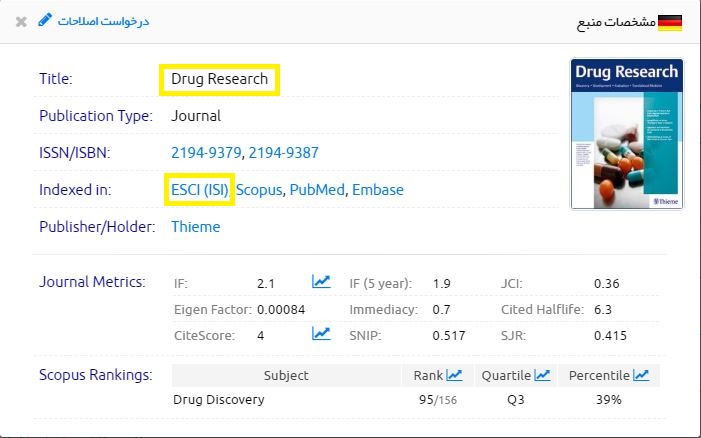Open the Embase index link
The image size is (701, 438).
(x=377, y=189)
